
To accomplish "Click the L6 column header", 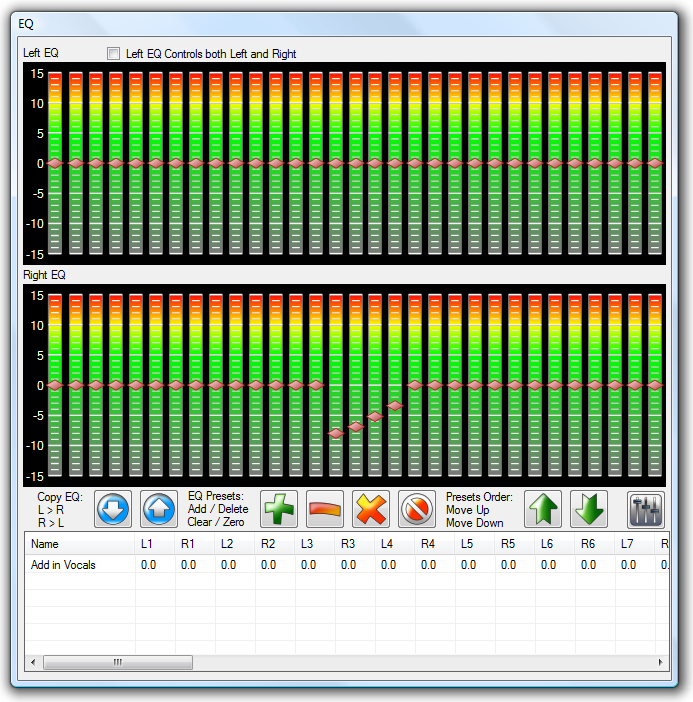I will coord(555,544).
